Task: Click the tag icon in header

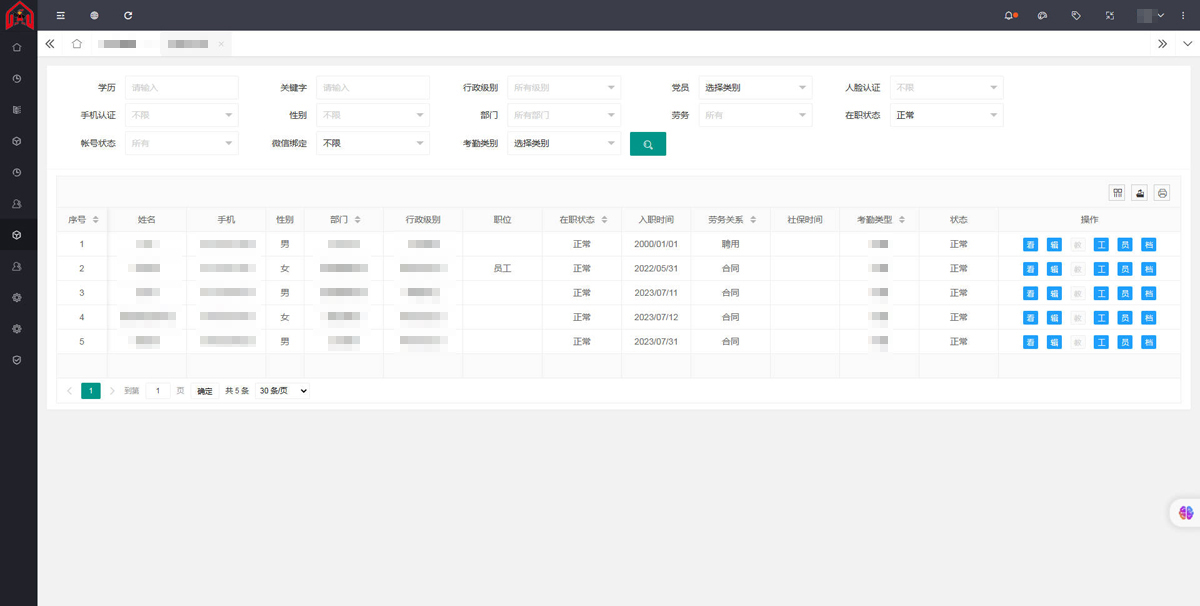Action: [1076, 15]
